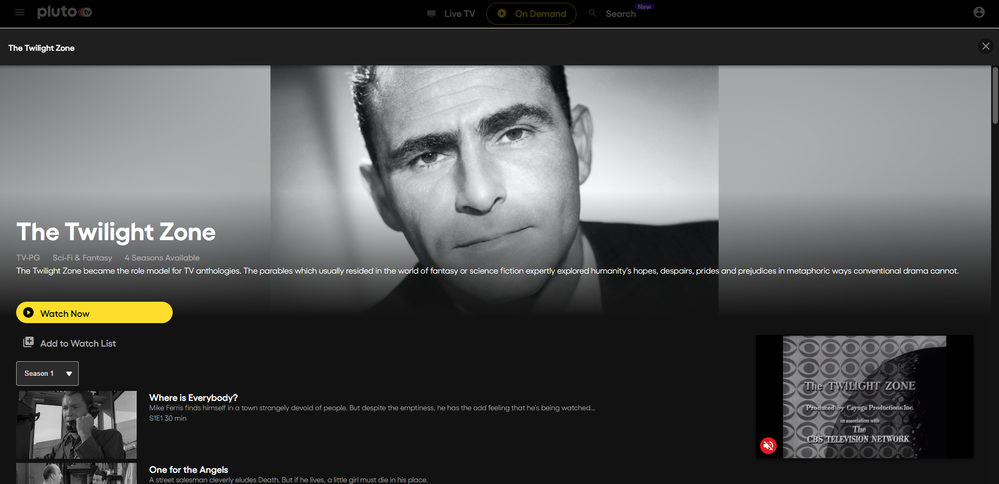
Task: Click Where is Everybody? episode thumbnail
Action: [76, 424]
